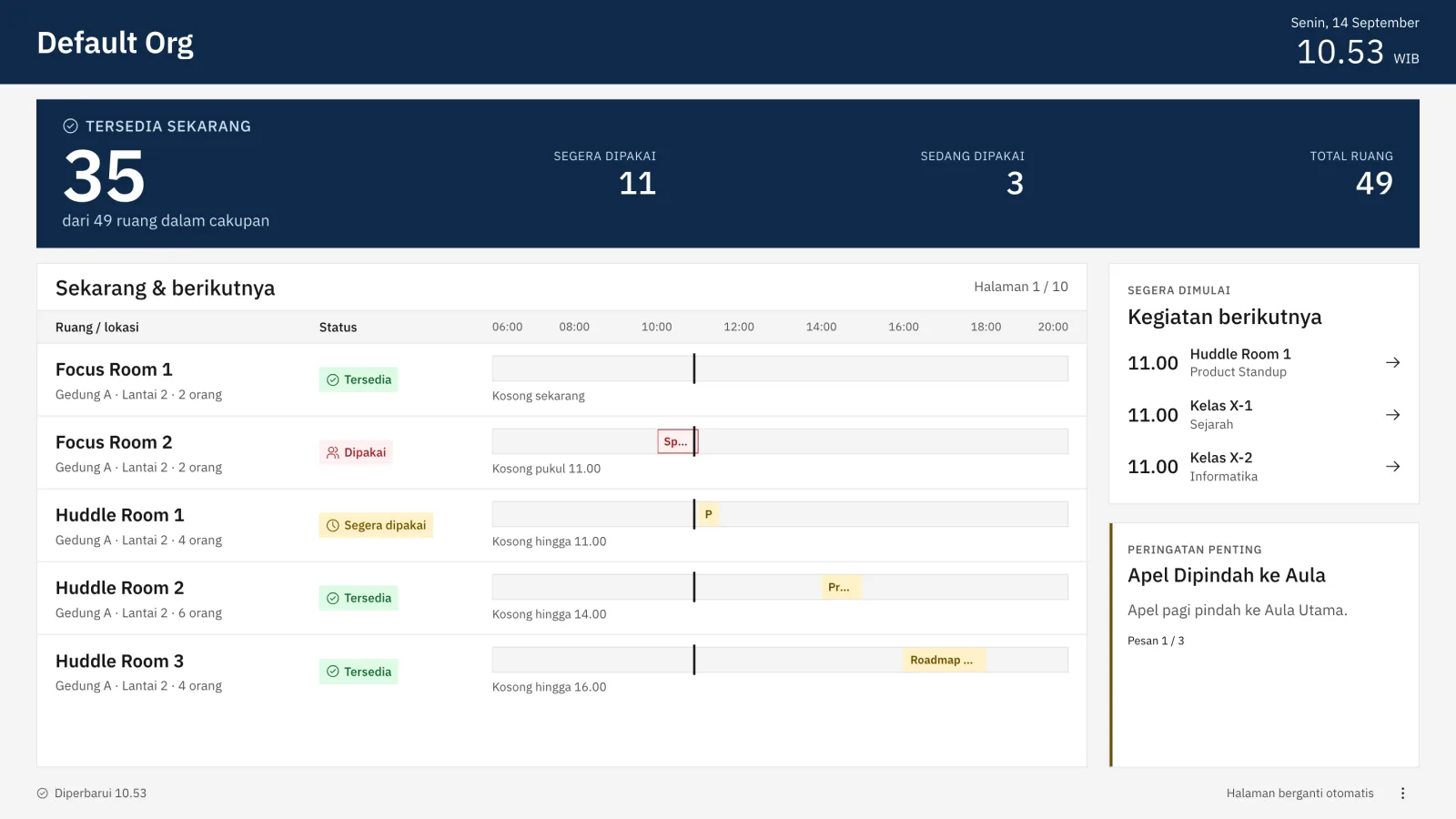
Task: Click the Huddle Room 3 room name
Action: pos(120,661)
